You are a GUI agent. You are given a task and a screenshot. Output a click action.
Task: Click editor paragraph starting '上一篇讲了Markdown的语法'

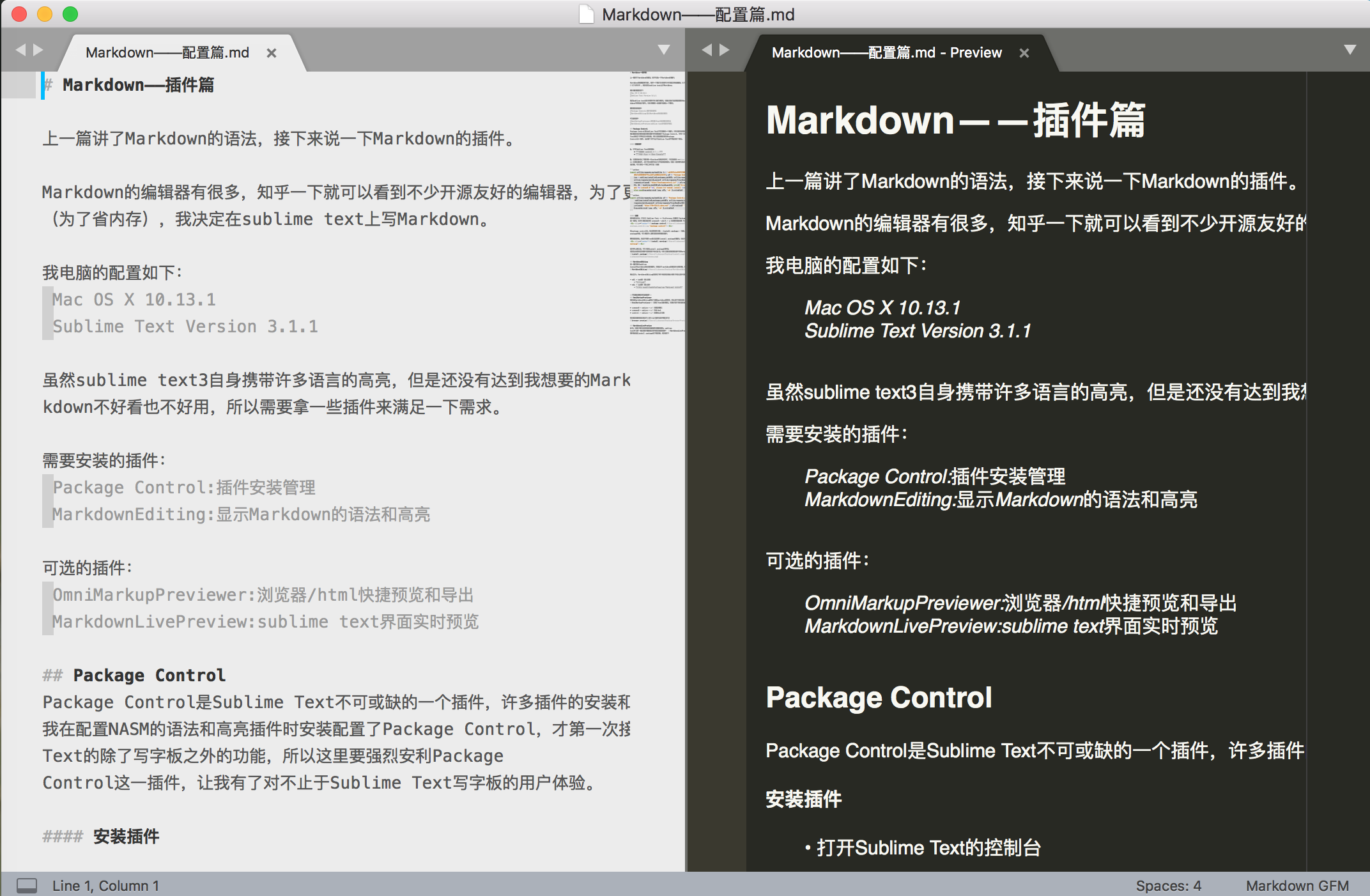(279, 138)
